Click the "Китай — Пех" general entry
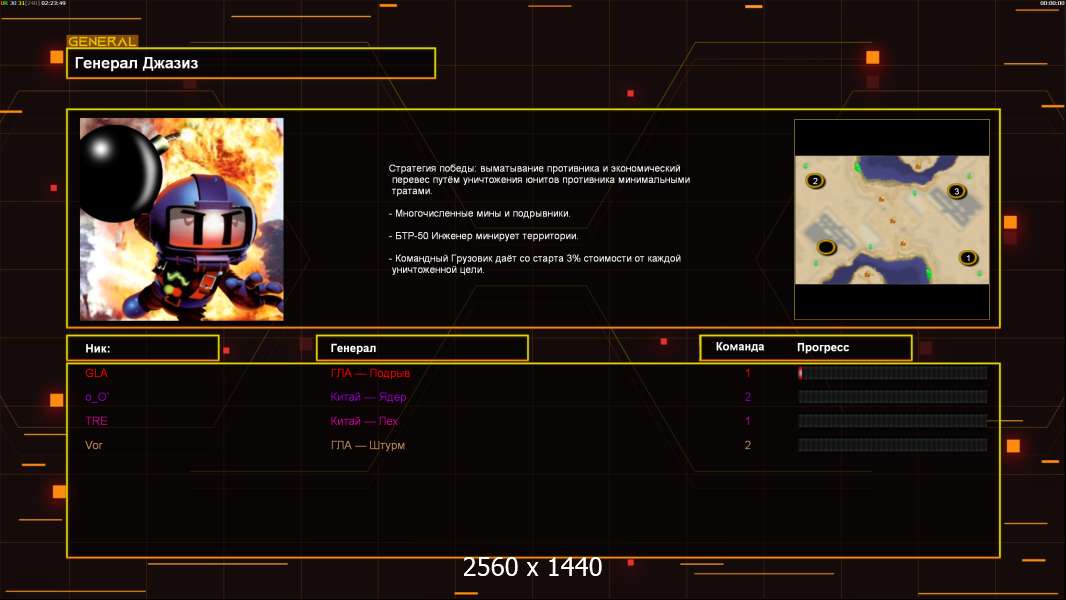 pos(364,421)
